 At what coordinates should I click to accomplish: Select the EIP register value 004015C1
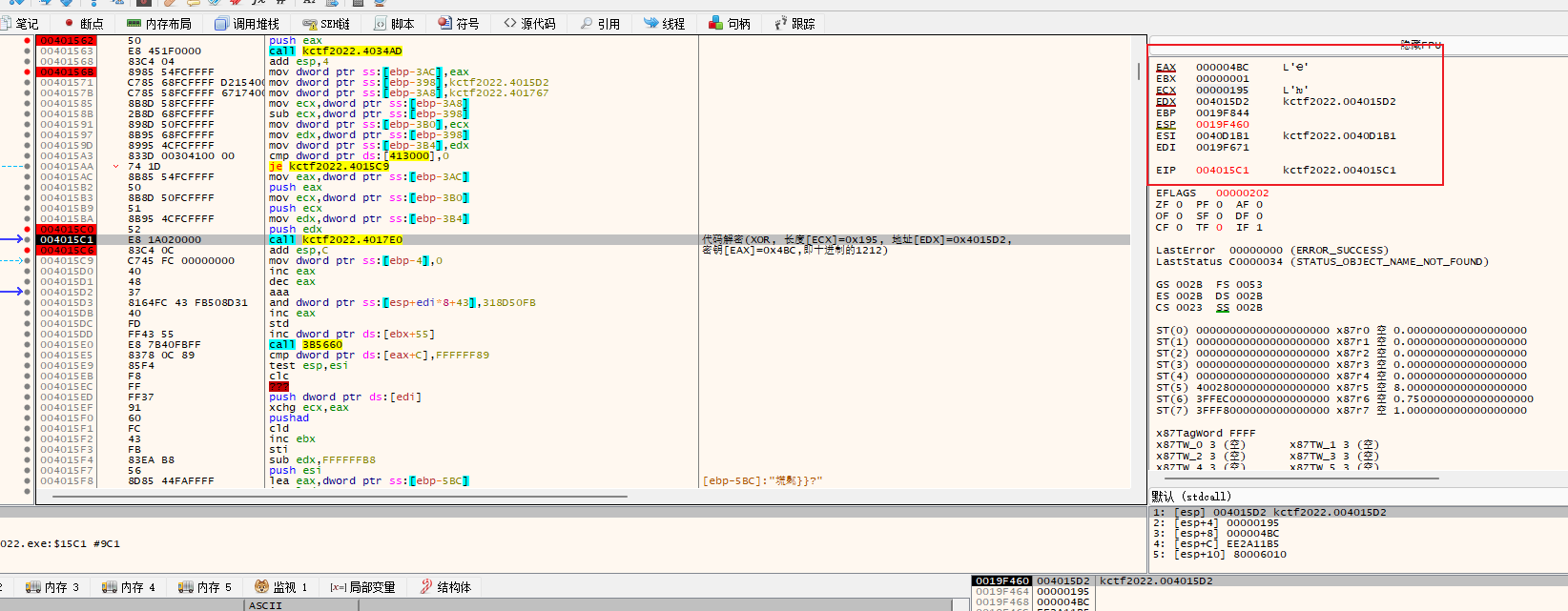tap(1222, 171)
